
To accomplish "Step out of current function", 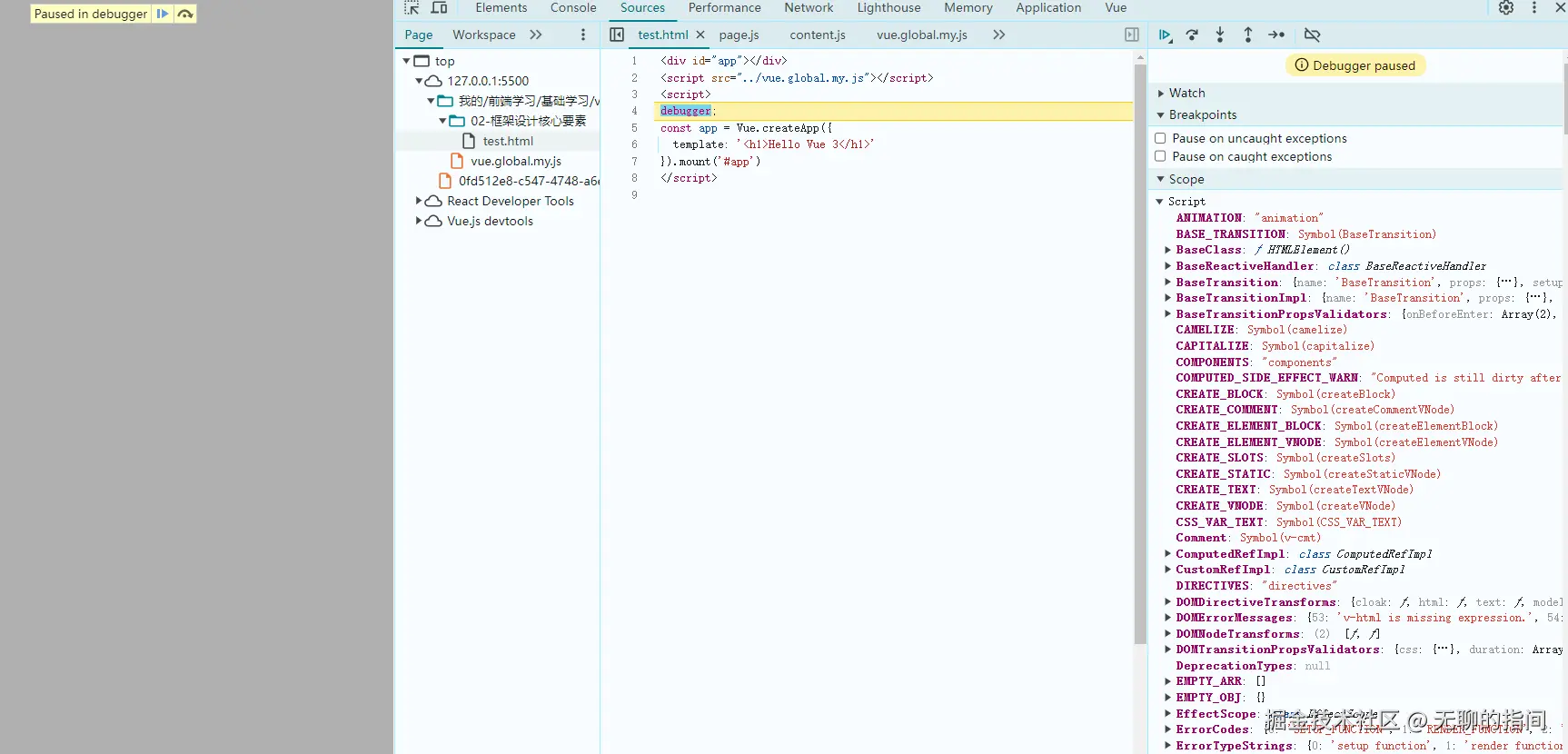I will tap(1248, 35).
